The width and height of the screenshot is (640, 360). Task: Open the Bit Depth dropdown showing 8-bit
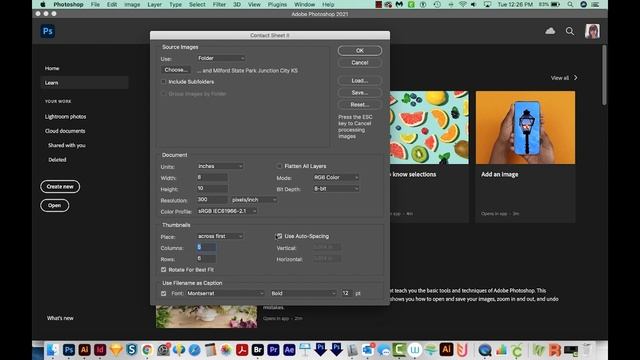(336, 189)
